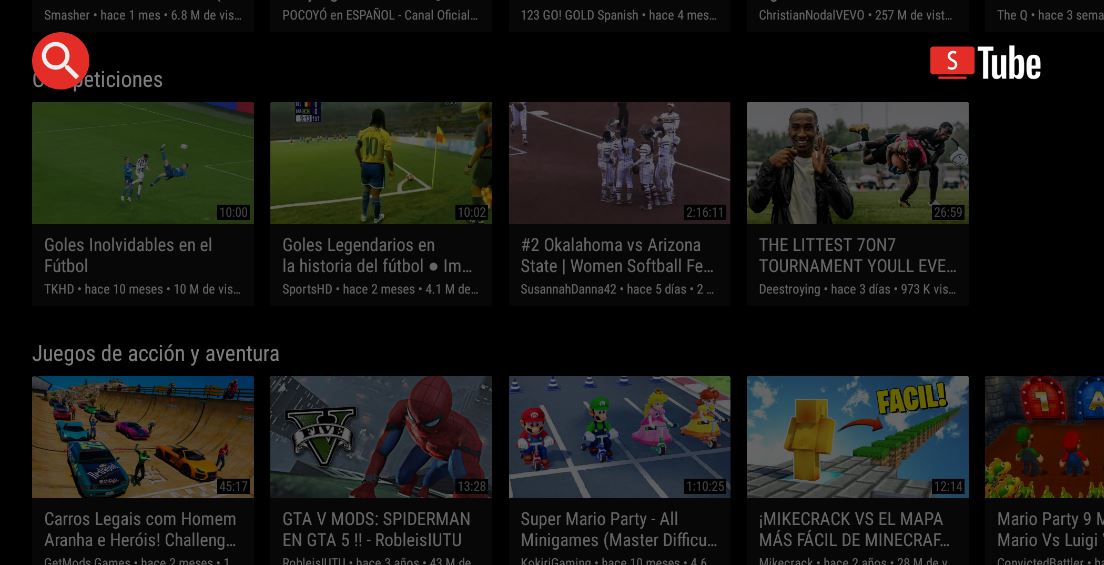The width and height of the screenshot is (1104, 565).
Task: Click the 10:02 duration badge
Action: tap(472, 213)
